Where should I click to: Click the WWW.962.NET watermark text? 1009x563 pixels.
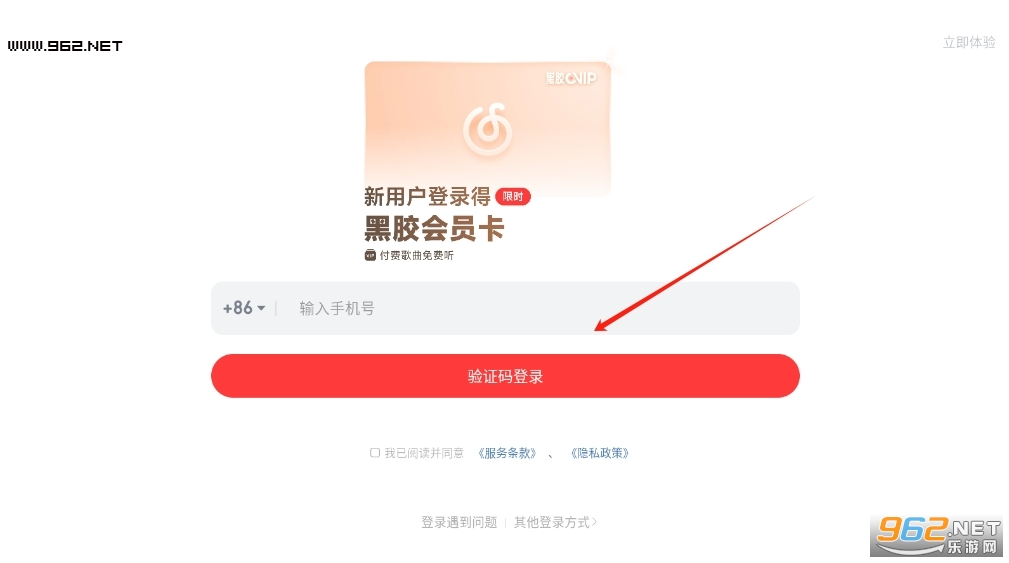tap(65, 46)
